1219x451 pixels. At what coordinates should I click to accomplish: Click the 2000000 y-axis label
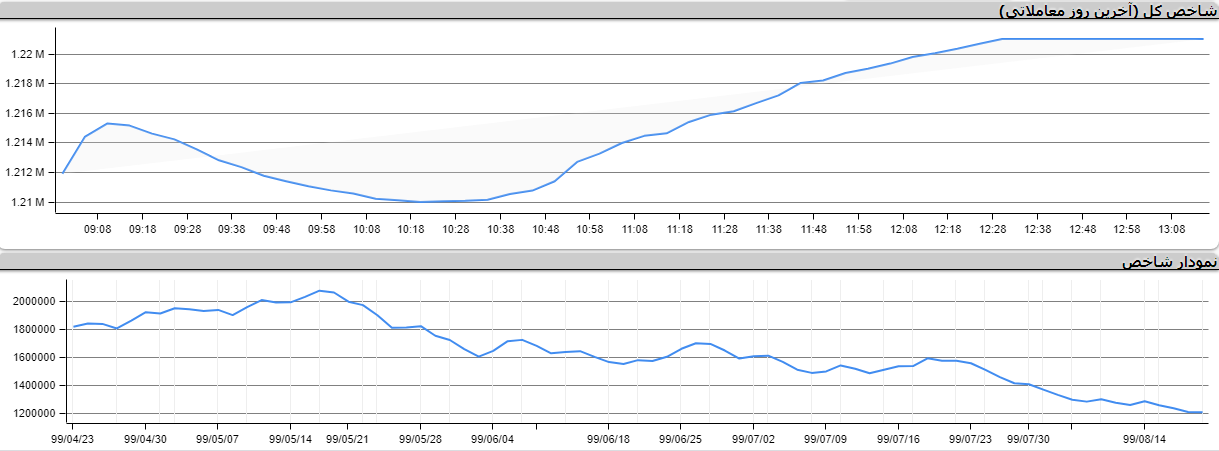[x=34, y=301]
